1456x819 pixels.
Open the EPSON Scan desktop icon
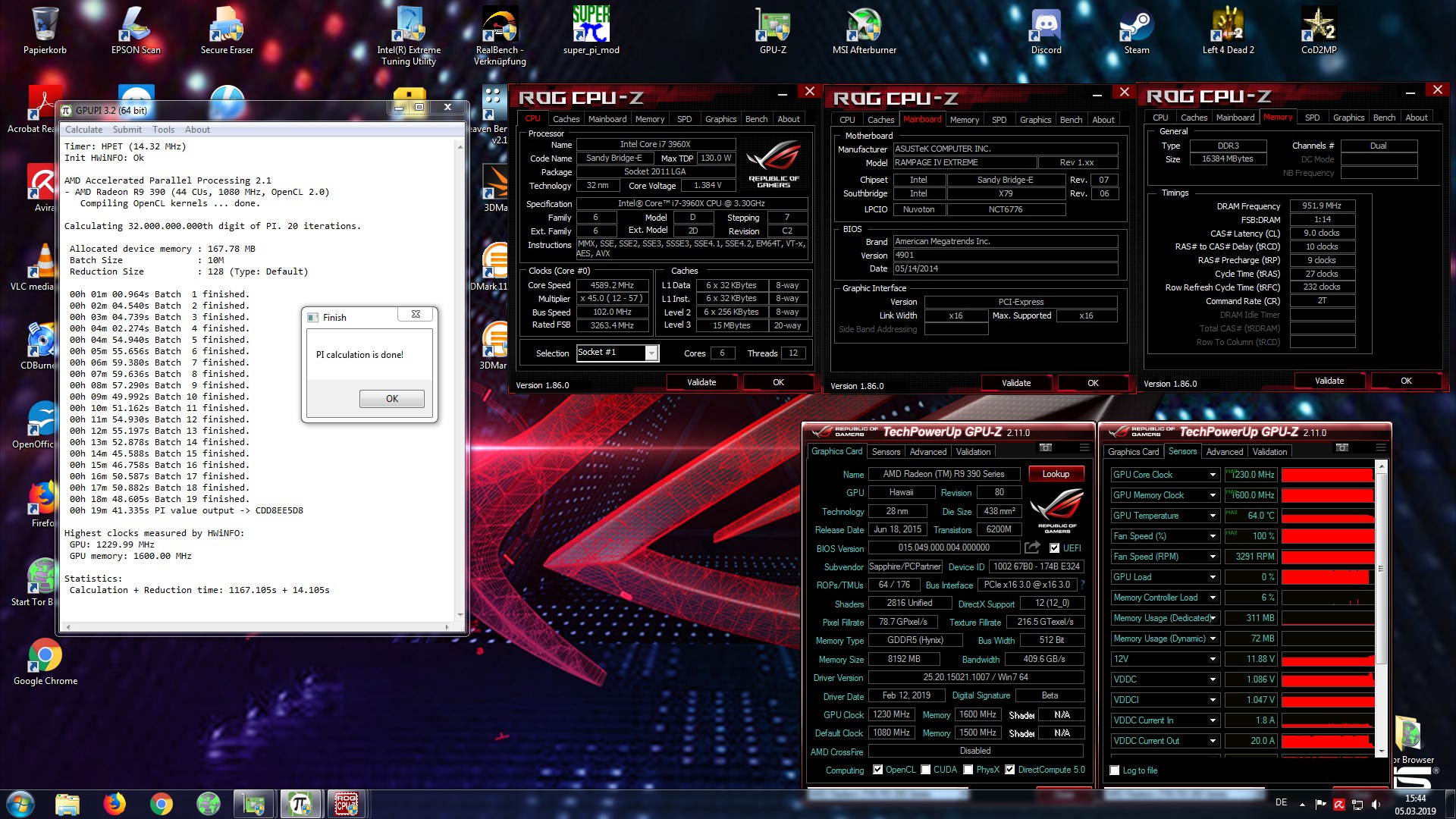pos(136,30)
